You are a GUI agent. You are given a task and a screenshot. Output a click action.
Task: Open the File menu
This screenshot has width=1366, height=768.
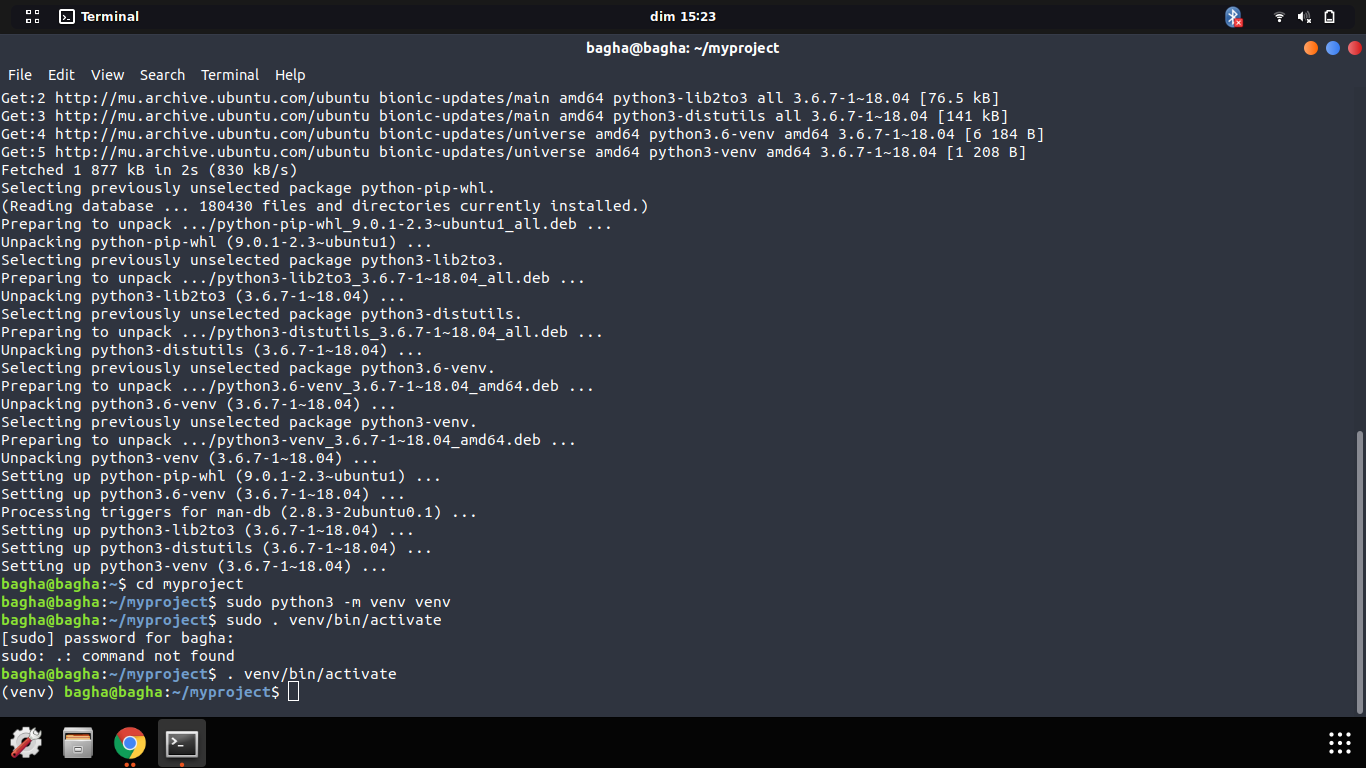pyautogui.click(x=19, y=75)
